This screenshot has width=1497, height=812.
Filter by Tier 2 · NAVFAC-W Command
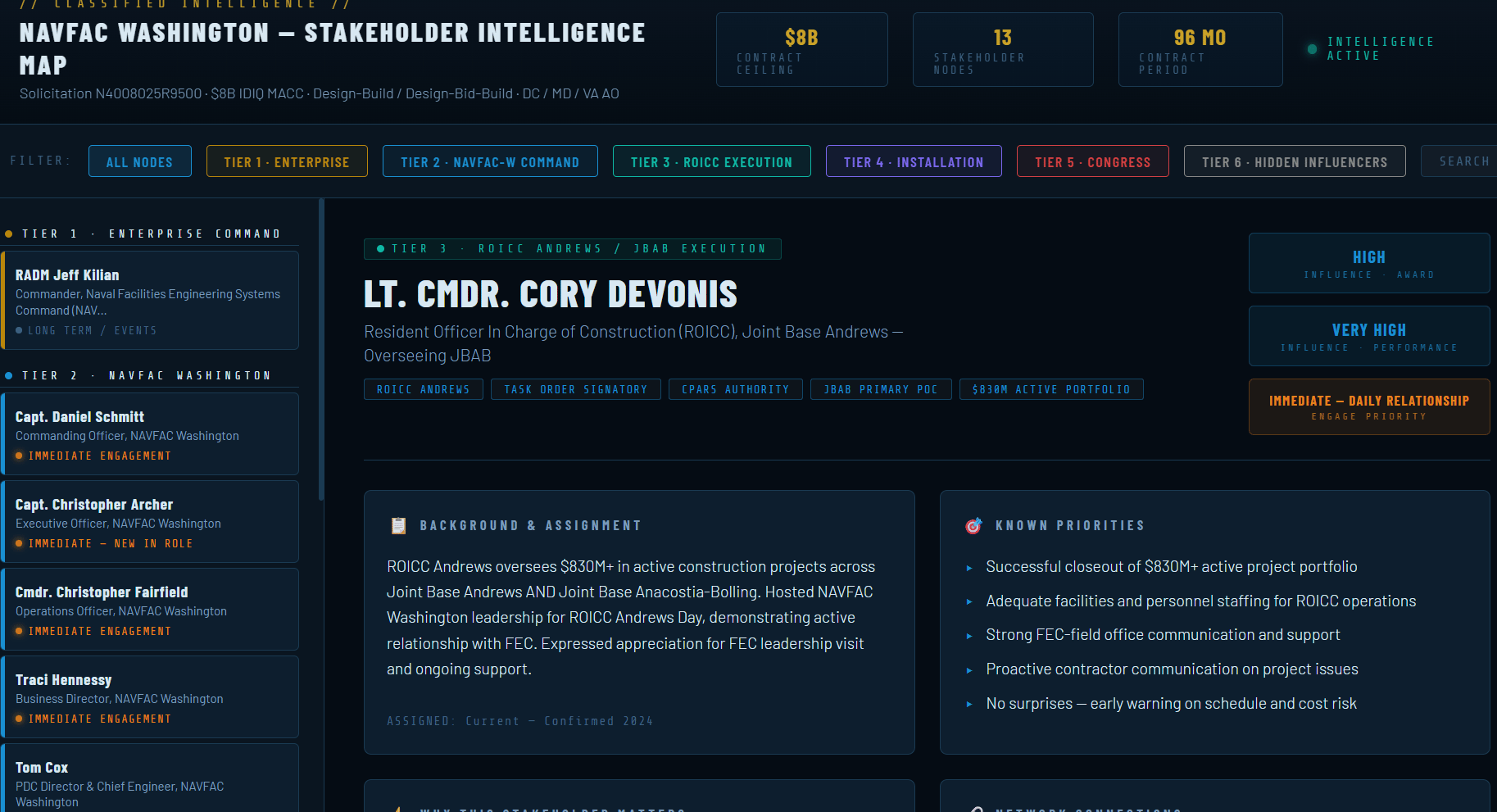490,161
